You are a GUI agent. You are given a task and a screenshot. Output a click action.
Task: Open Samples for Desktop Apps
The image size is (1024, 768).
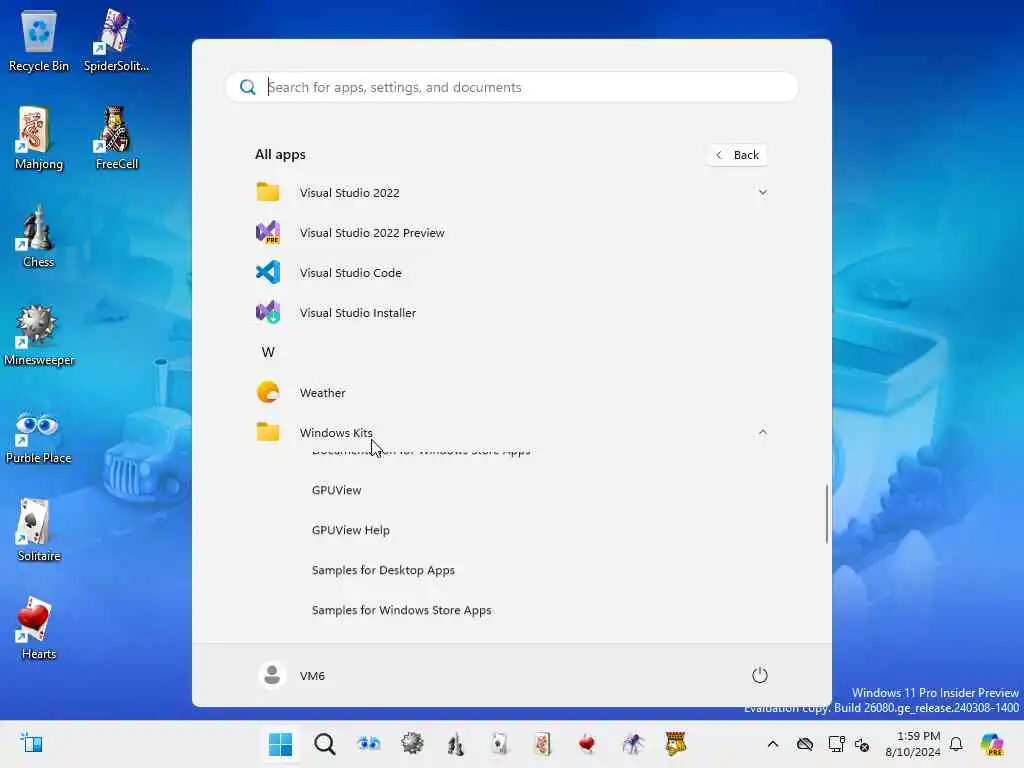coord(383,570)
